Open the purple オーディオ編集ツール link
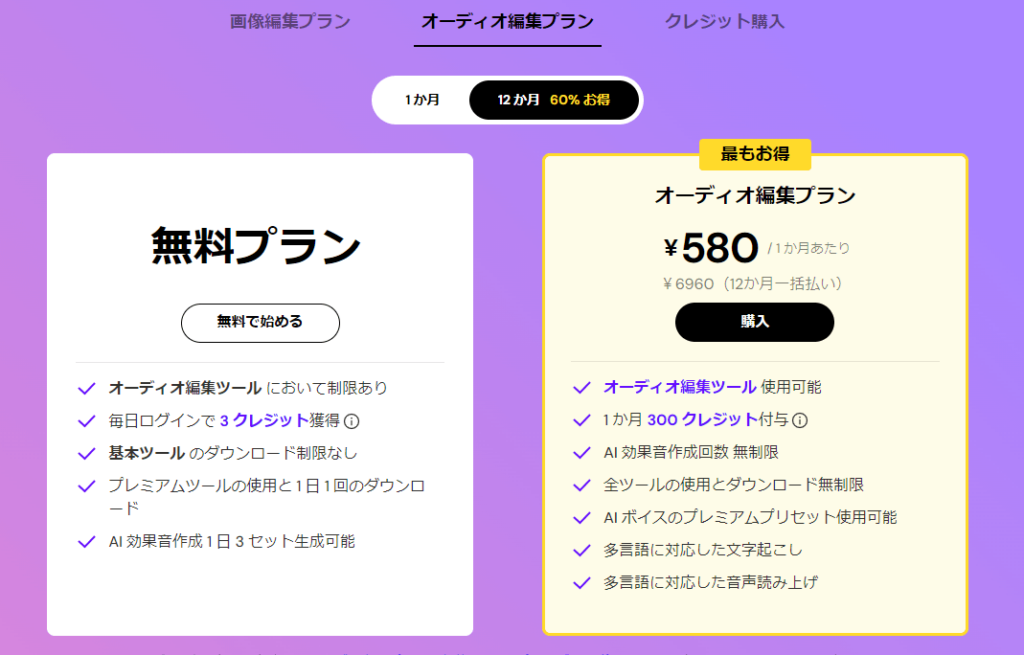This screenshot has width=1024, height=655. (x=680, y=387)
